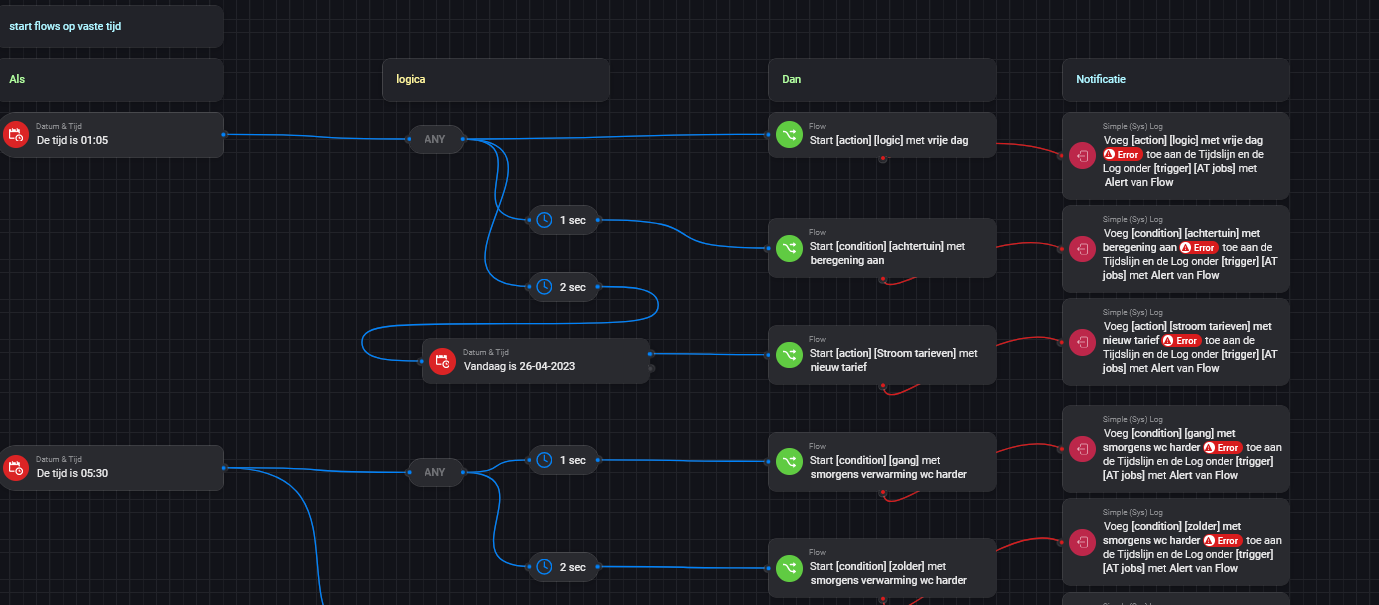This screenshot has width=1379, height=605.
Task: Open the 'De tijd is 05:30' trigger card
Action: (111, 468)
